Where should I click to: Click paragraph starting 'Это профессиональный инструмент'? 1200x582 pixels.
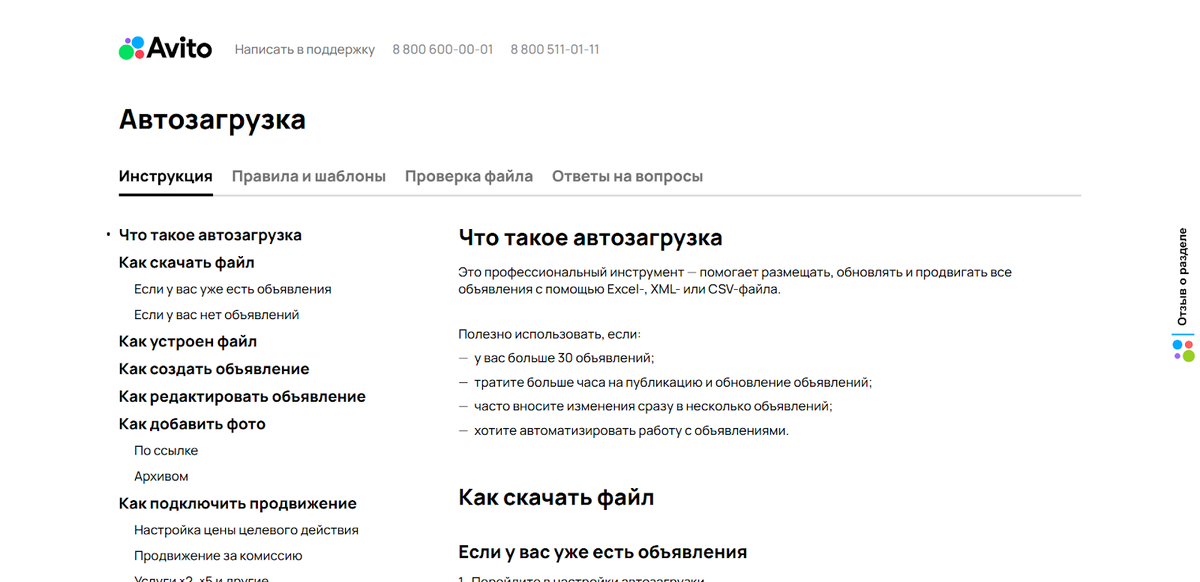[x=735, y=281]
